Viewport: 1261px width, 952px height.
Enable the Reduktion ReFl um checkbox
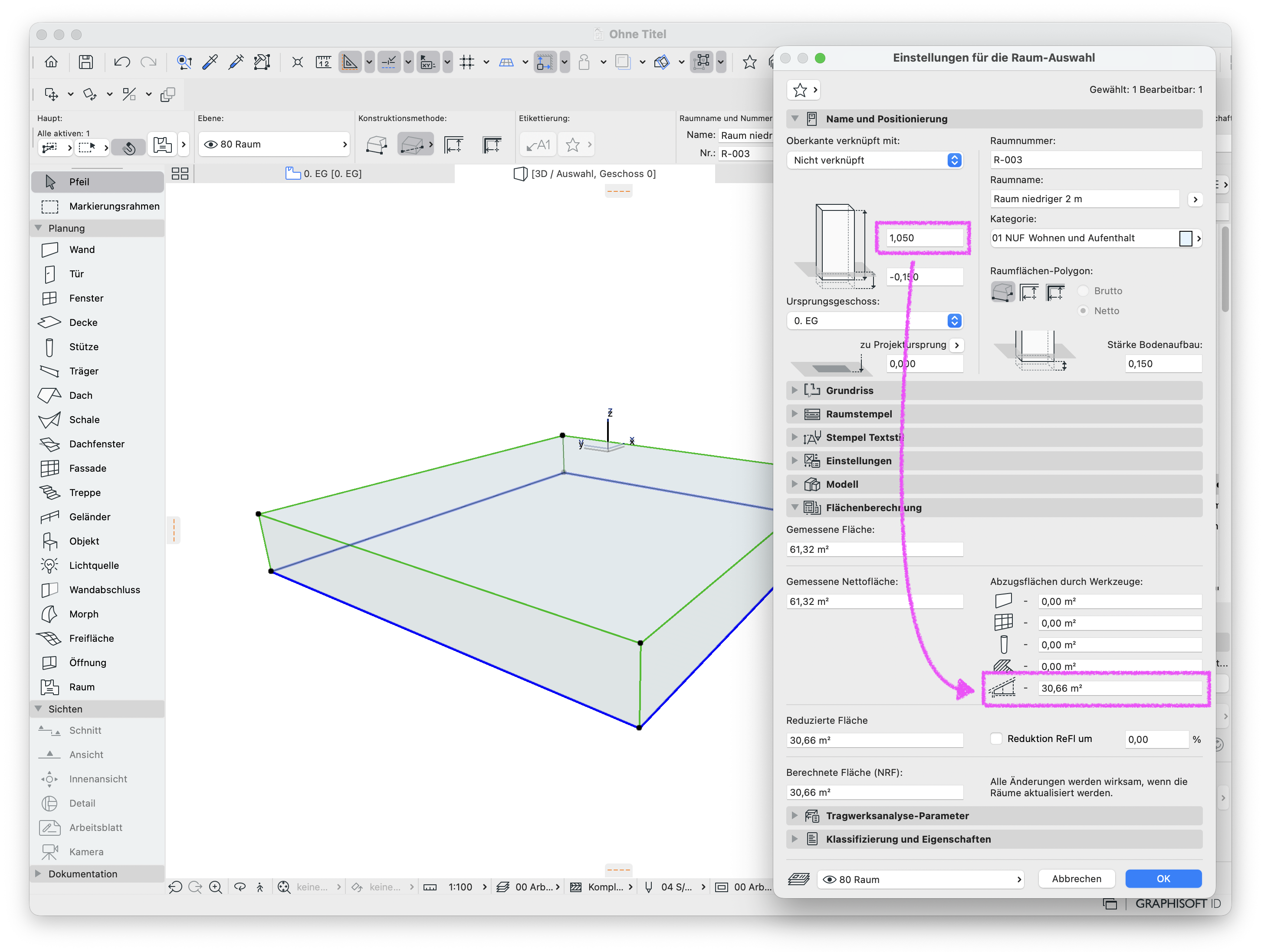[996, 739]
